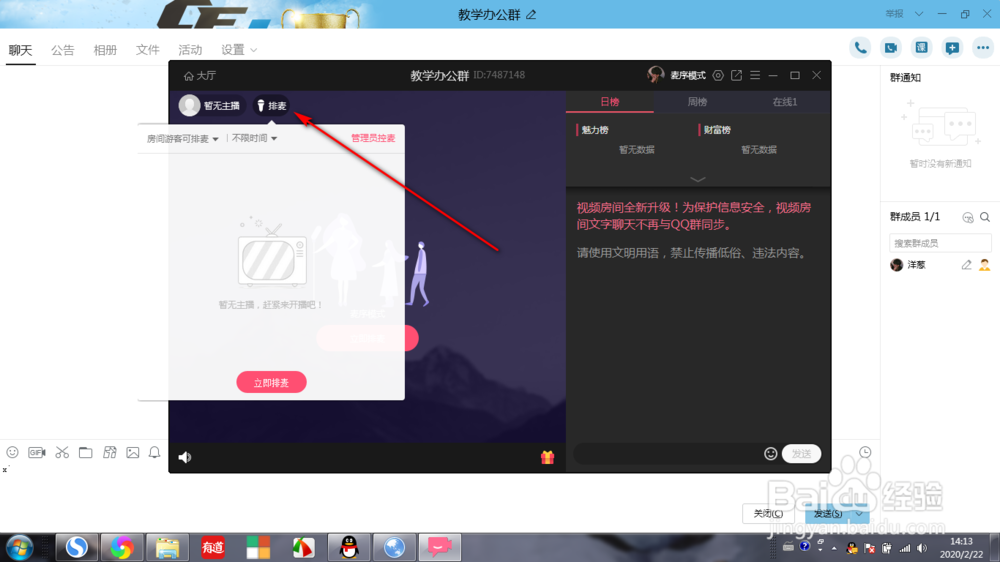Open Sogou browser in taskbar
The height and width of the screenshot is (562, 1000).
(x=77, y=547)
